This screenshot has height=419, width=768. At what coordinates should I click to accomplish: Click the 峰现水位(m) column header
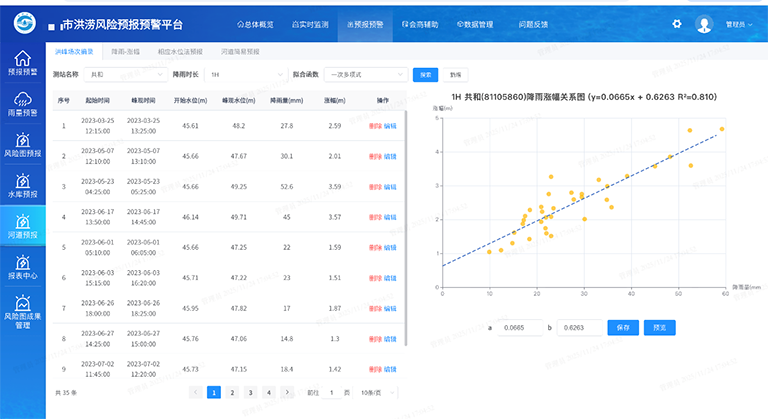(239, 100)
